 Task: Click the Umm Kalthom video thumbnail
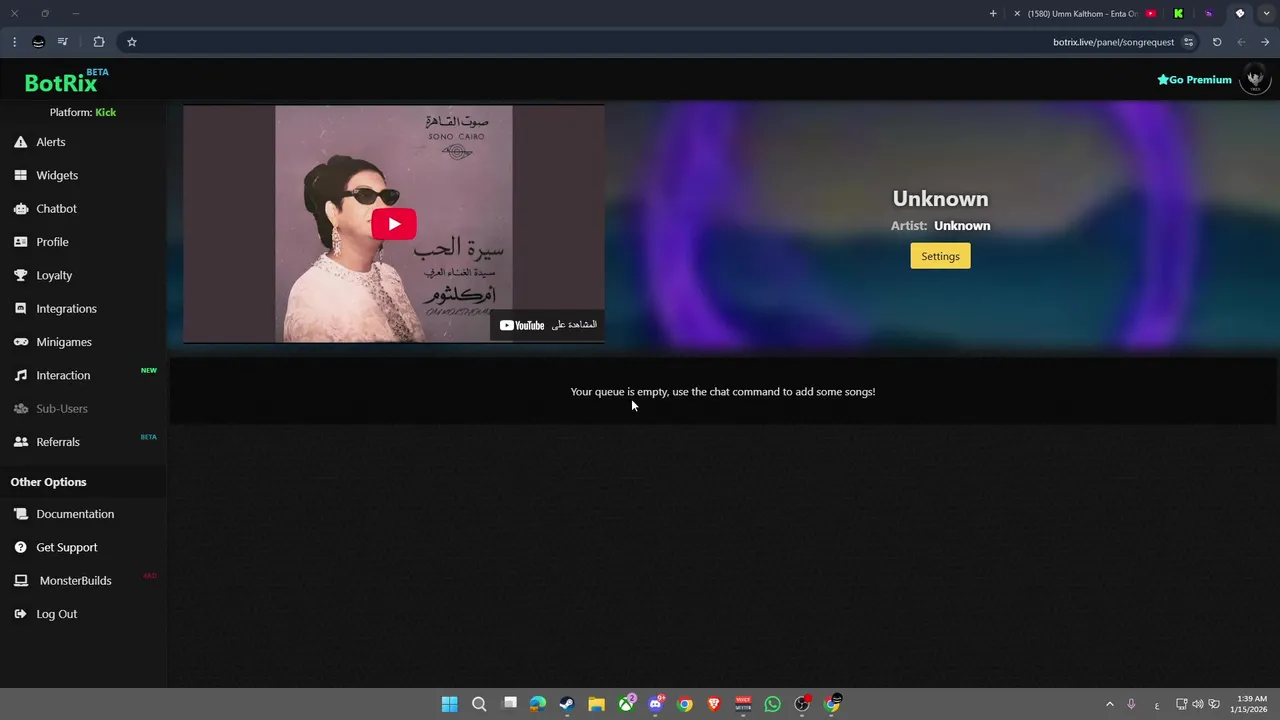tap(394, 224)
